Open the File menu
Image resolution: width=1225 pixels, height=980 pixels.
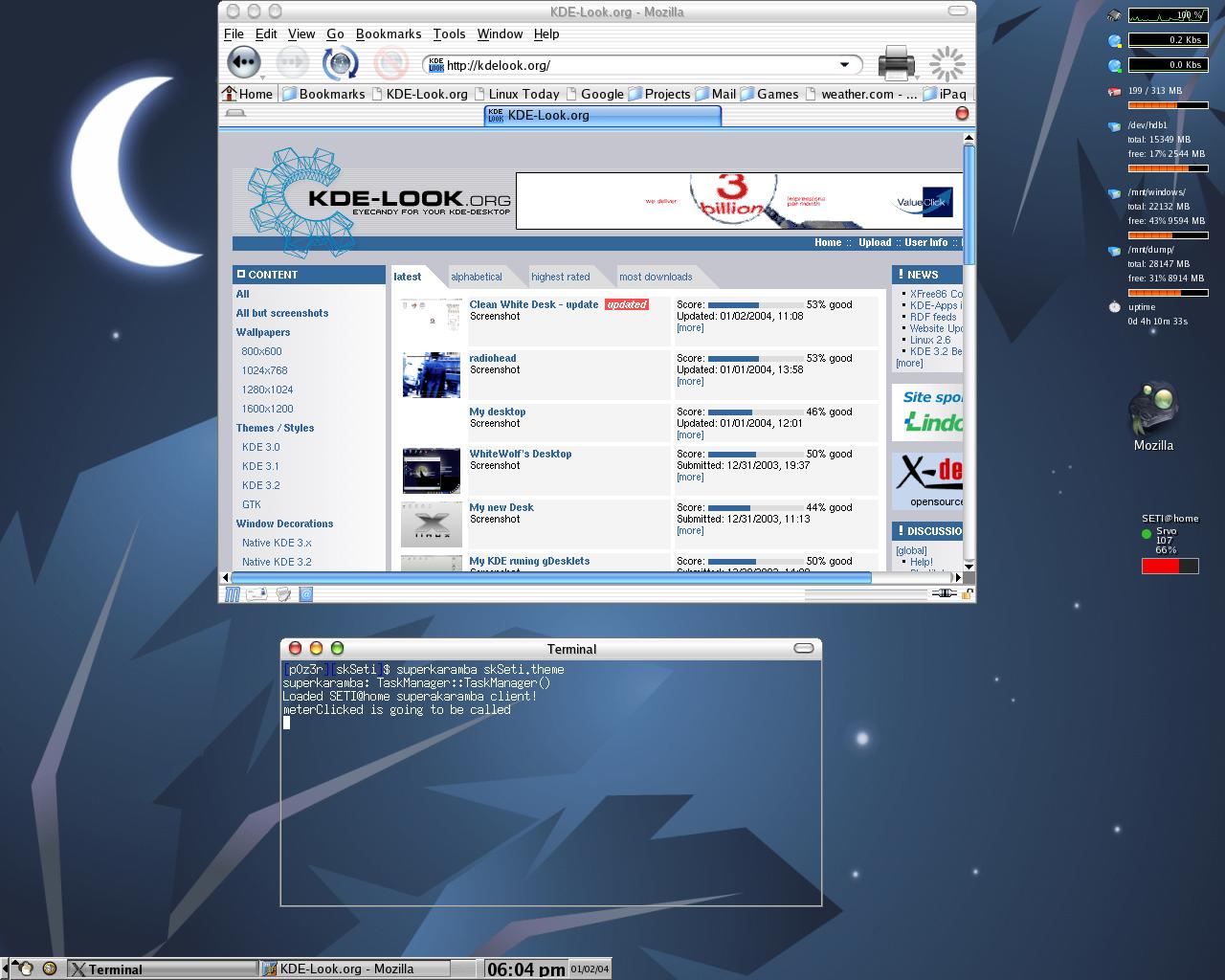click(234, 33)
